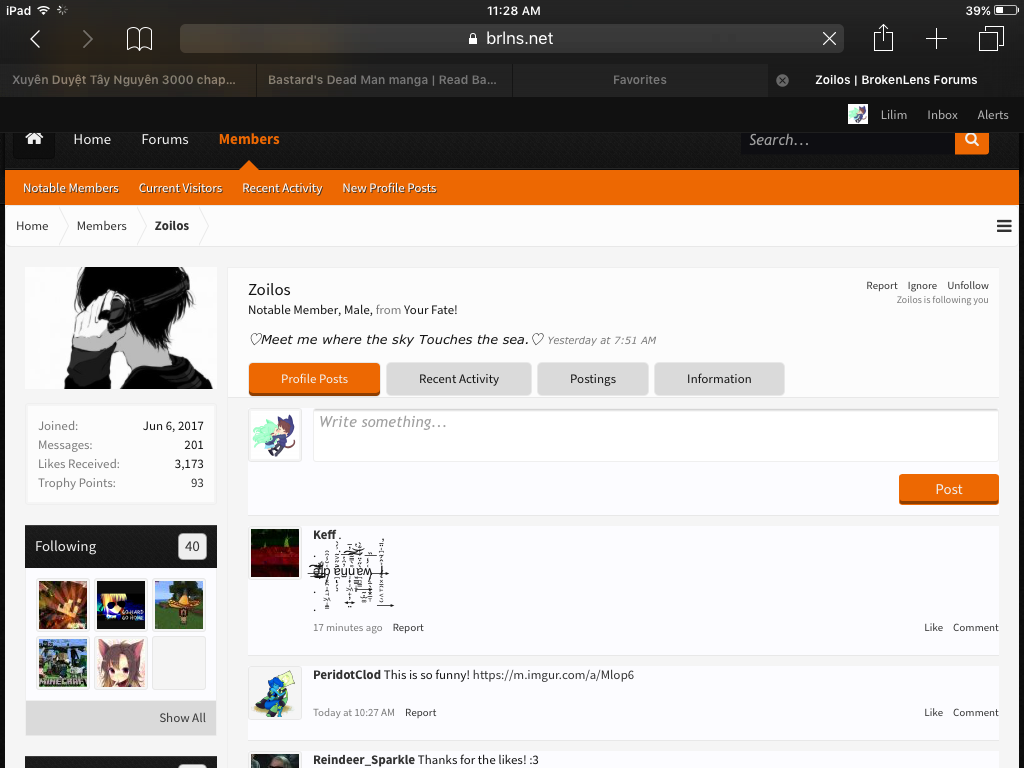Open the imgur link in PeridotClod's post
Screen dimensions: 1024x768
point(553,675)
